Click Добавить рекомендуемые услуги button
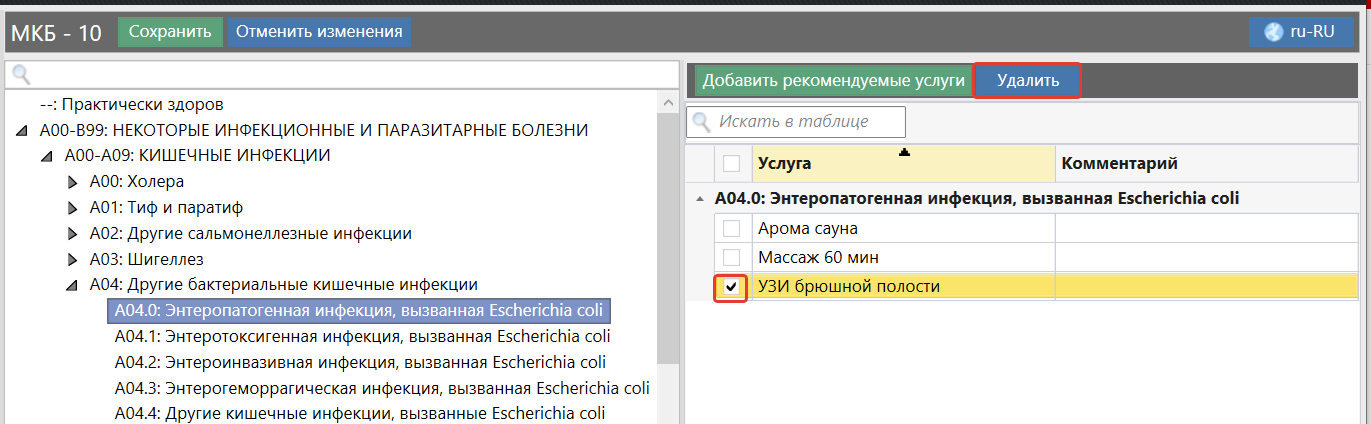 click(832, 81)
